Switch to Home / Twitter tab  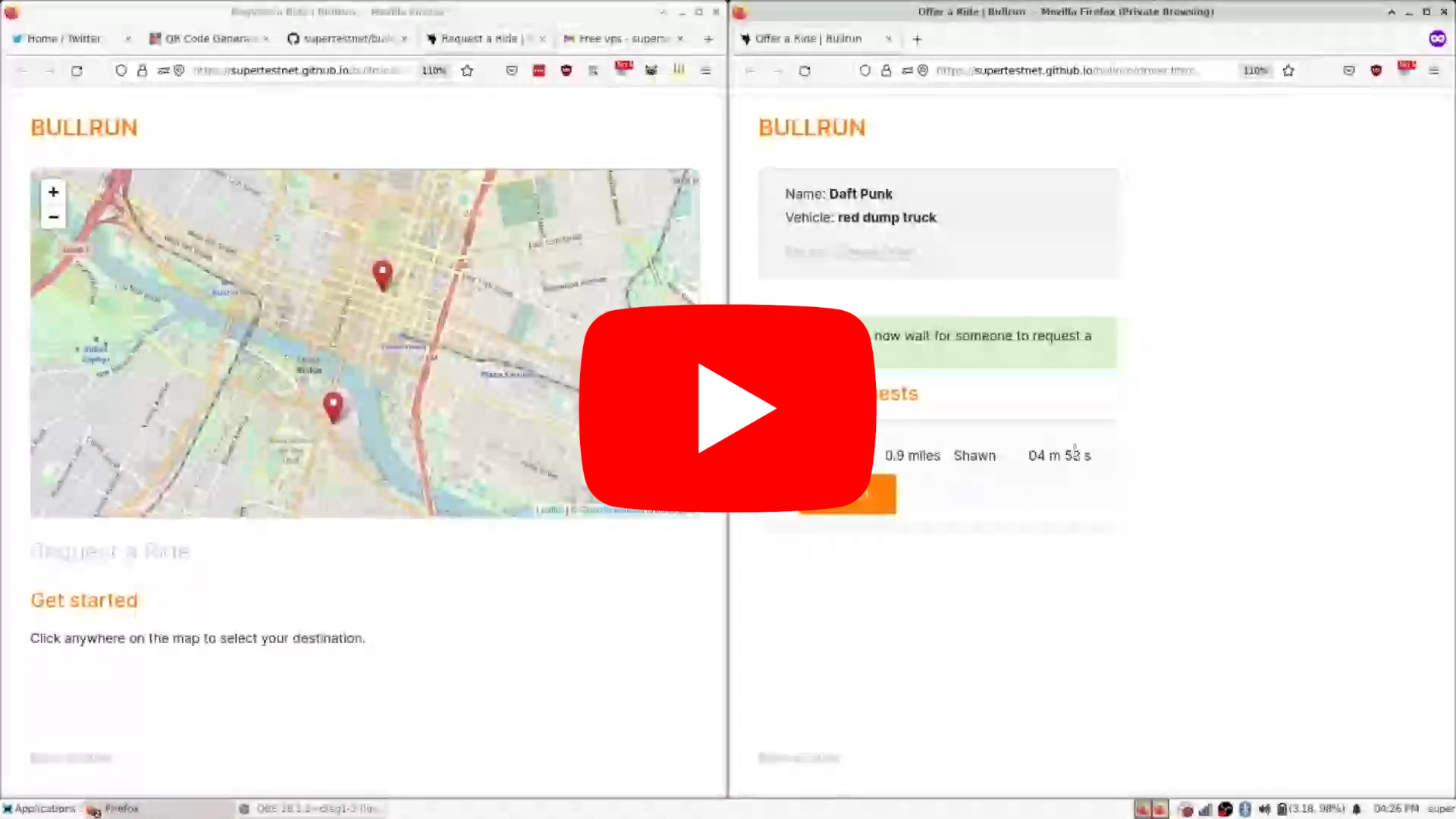64,39
